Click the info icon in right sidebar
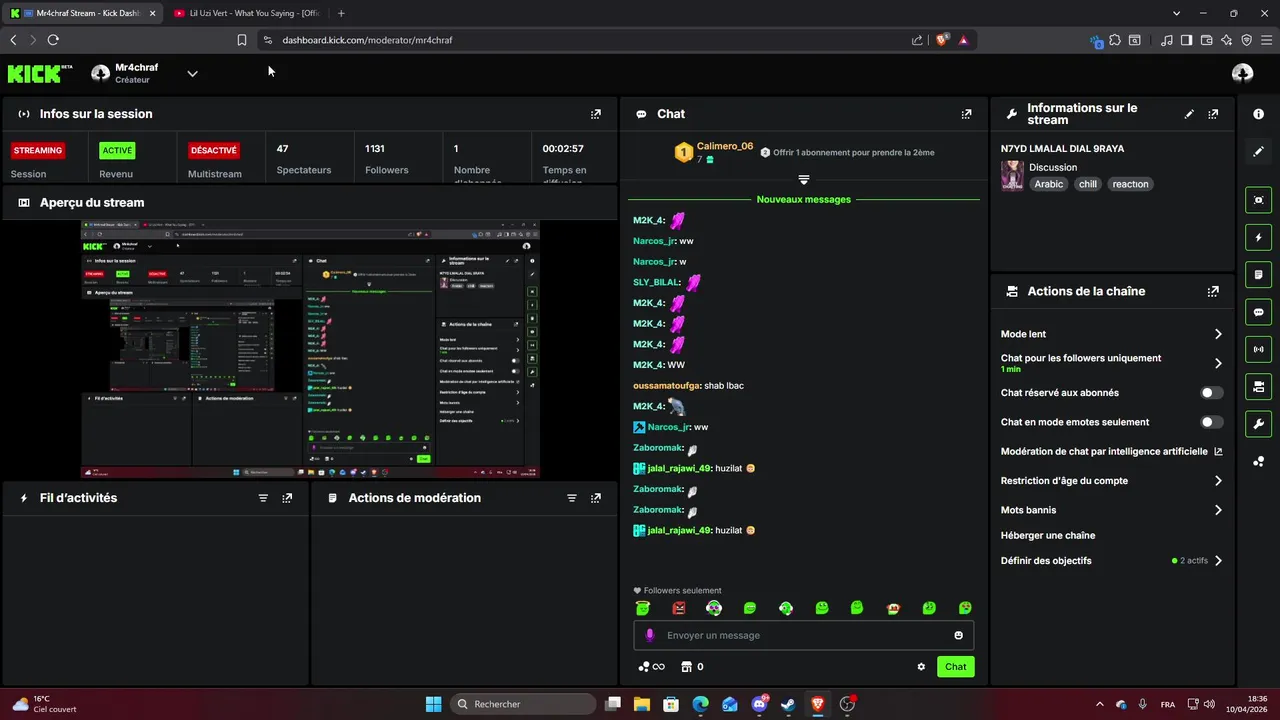This screenshot has width=1280, height=720. [1258, 114]
